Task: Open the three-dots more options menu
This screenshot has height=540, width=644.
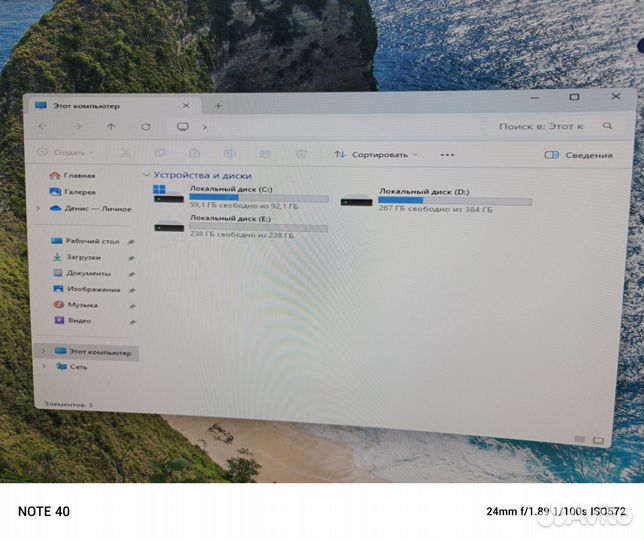Action: (447, 155)
